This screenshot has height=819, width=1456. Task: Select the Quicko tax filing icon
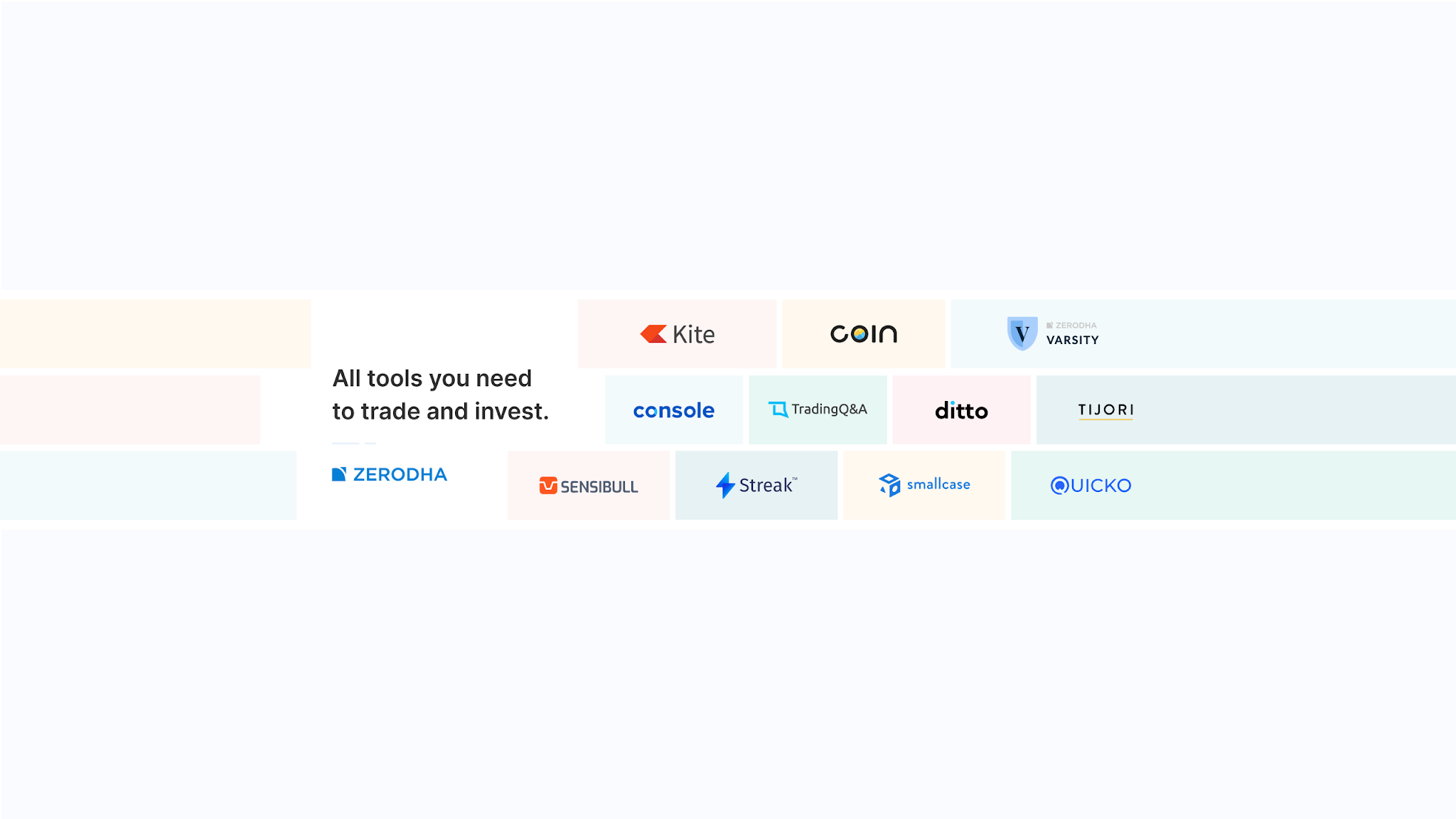(1090, 485)
